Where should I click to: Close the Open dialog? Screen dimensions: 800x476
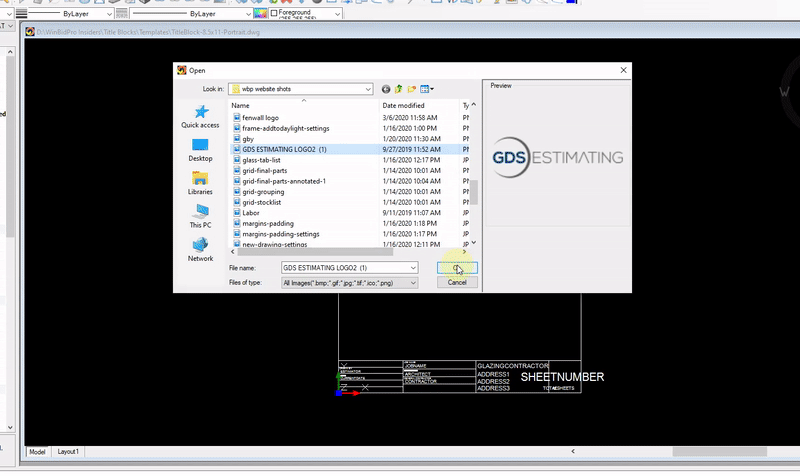(623, 70)
